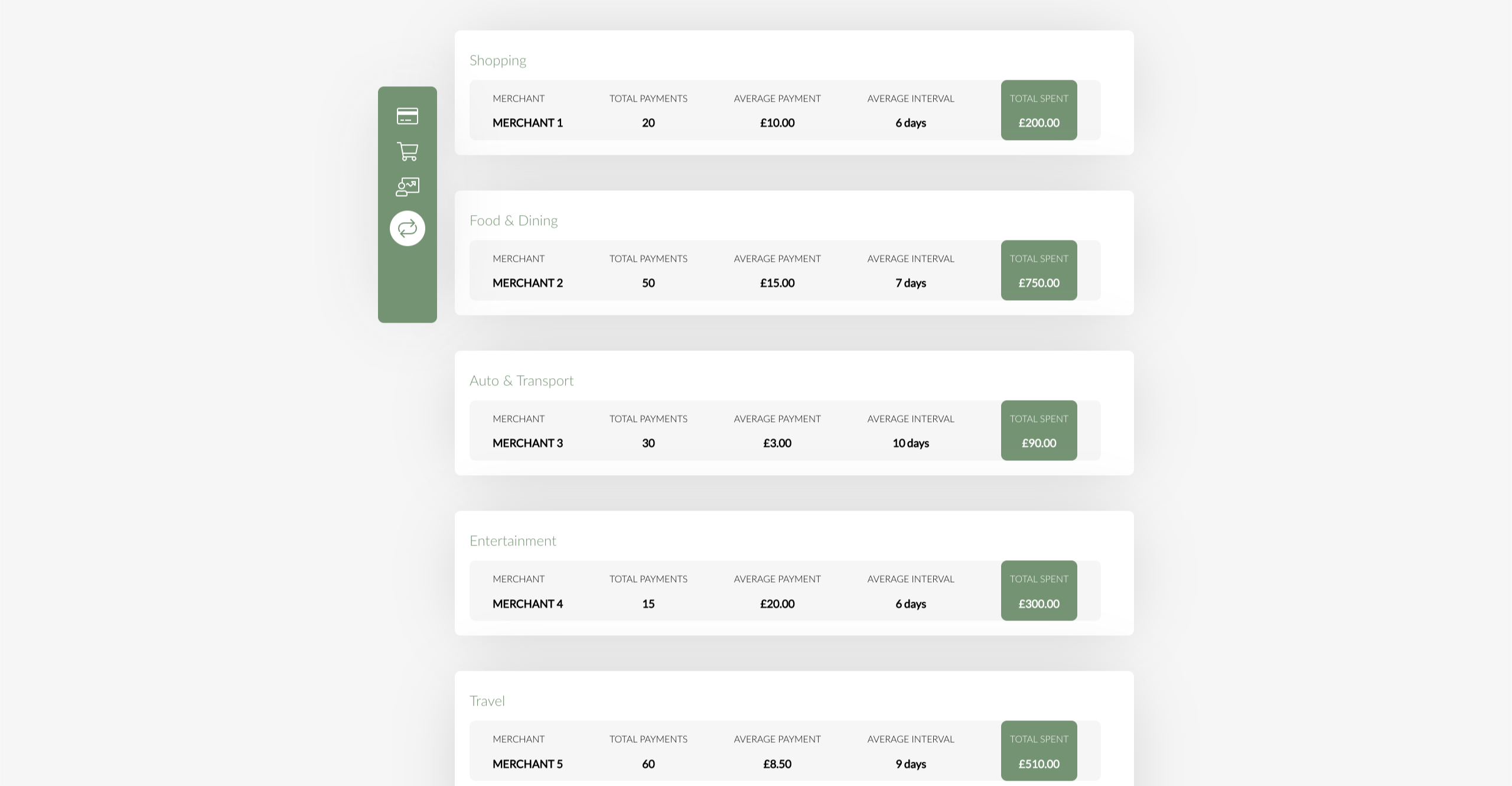
Task: Open the Food & Dining category heading
Action: pyautogui.click(x=513, y=220)
